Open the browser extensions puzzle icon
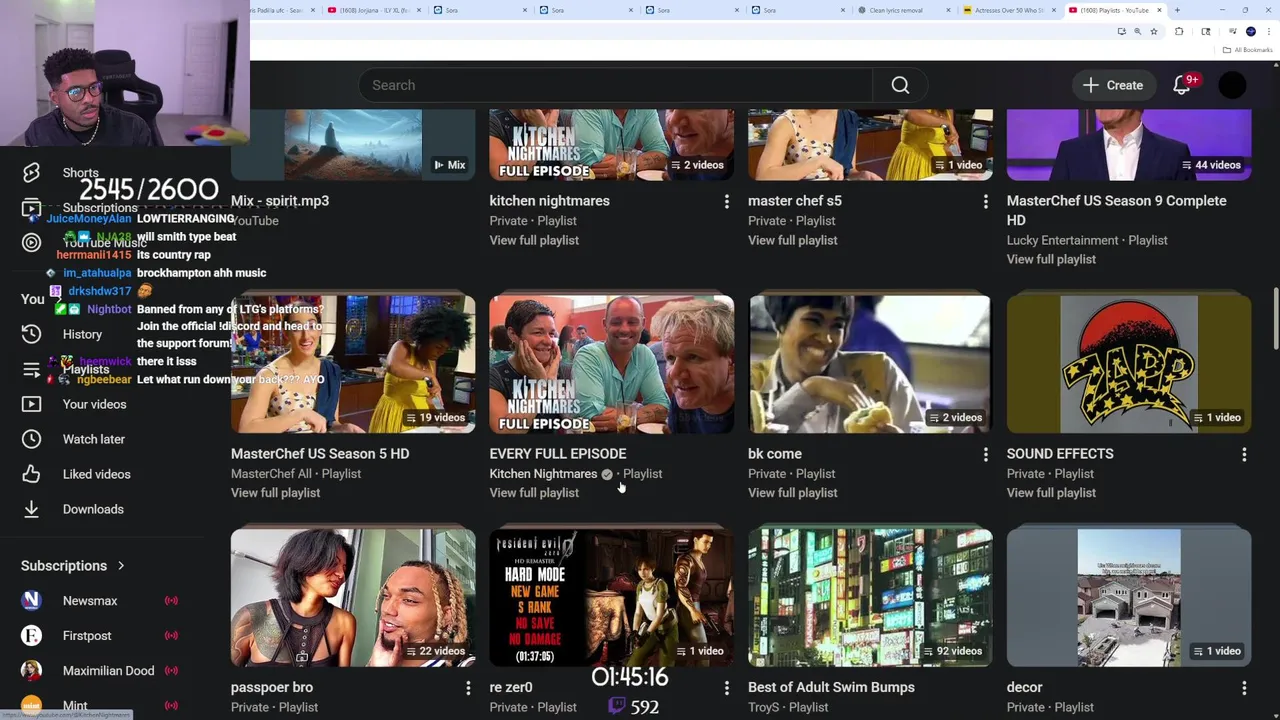This screenshot has width=1280, height=720. [x=1179, y=32]
